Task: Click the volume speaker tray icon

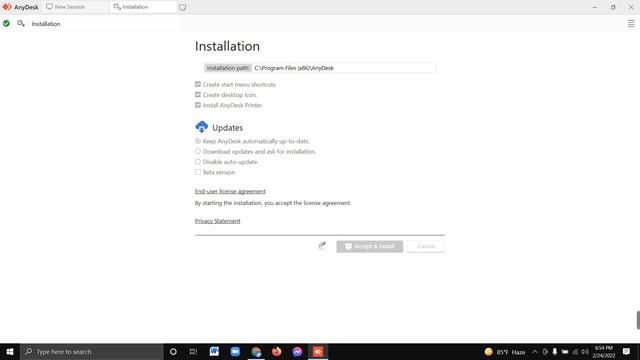Action: click(585, 352)
